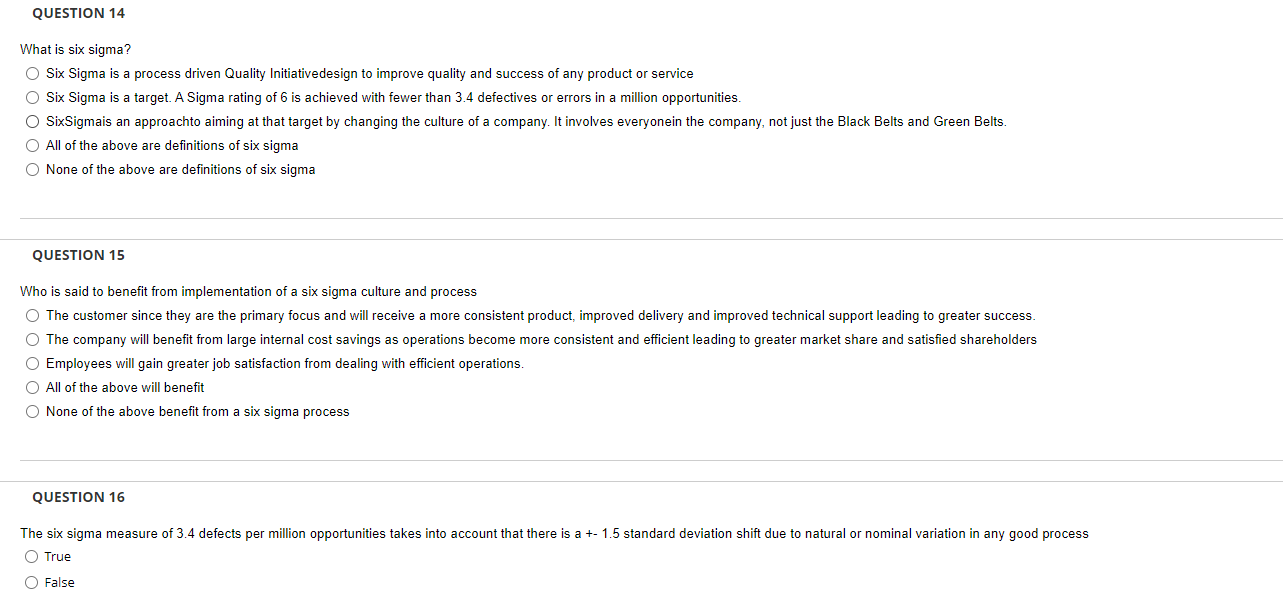Click the divider below Question 14
This screenshot has width=1283, height=613.
coord(640,216)
